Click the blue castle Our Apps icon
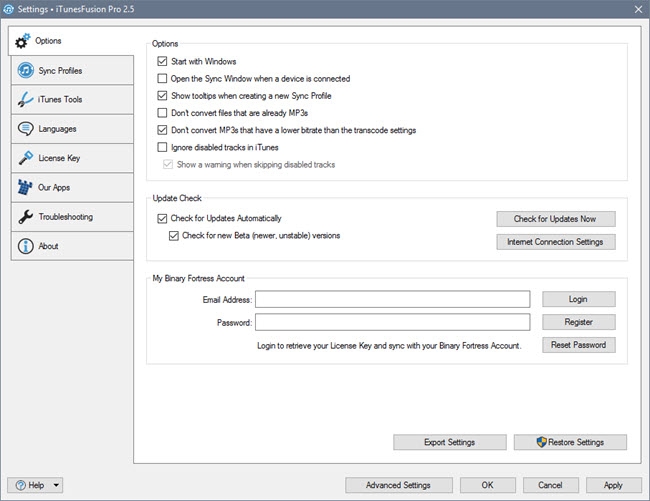The image size is (650, 501). click(x=25, y=187)
